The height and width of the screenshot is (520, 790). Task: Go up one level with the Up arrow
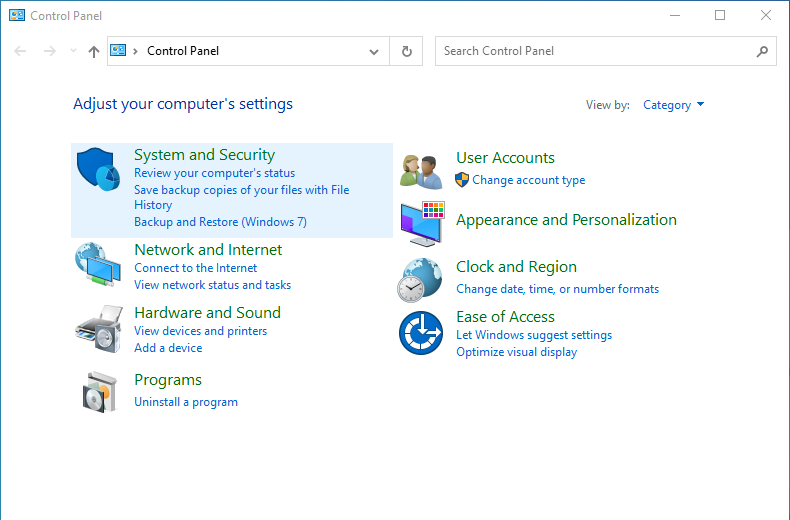94,51
